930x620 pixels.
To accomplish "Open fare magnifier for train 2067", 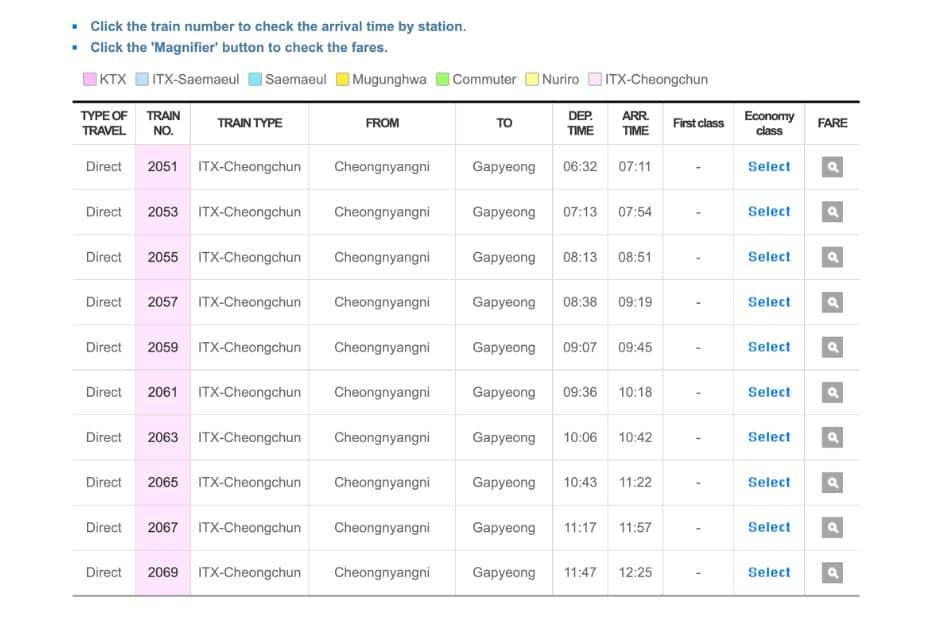I will pos(832,527).
